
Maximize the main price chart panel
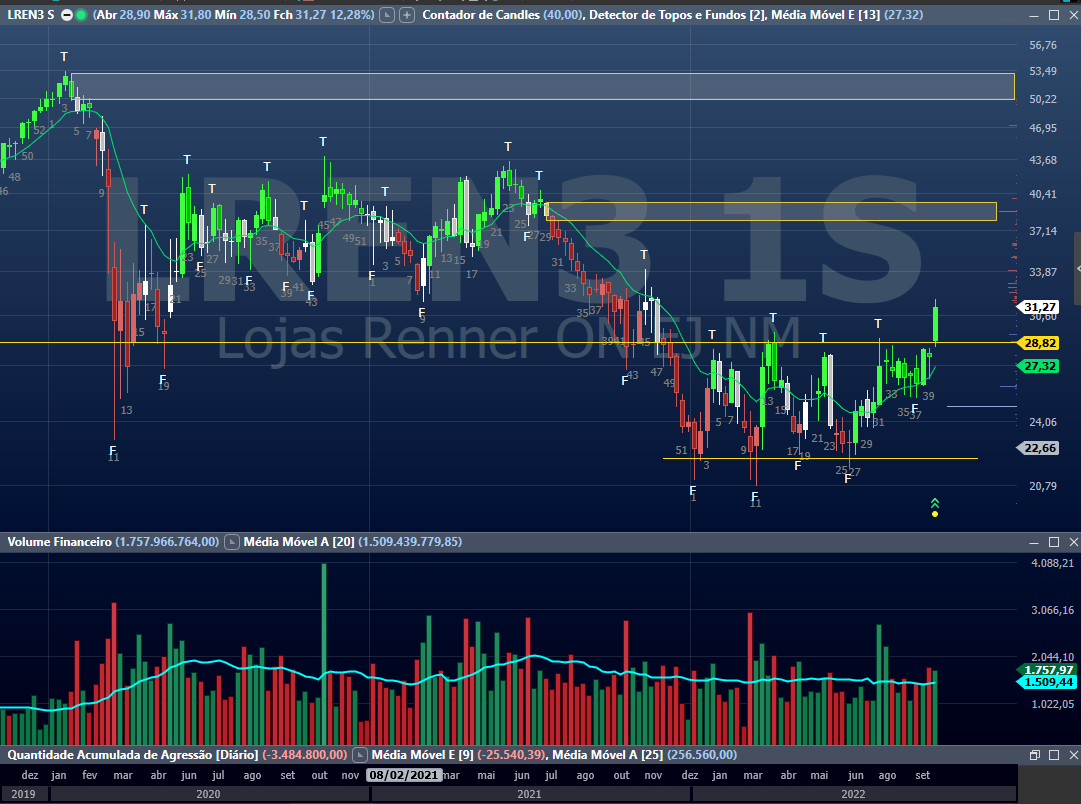click(x=1054, y=14)
